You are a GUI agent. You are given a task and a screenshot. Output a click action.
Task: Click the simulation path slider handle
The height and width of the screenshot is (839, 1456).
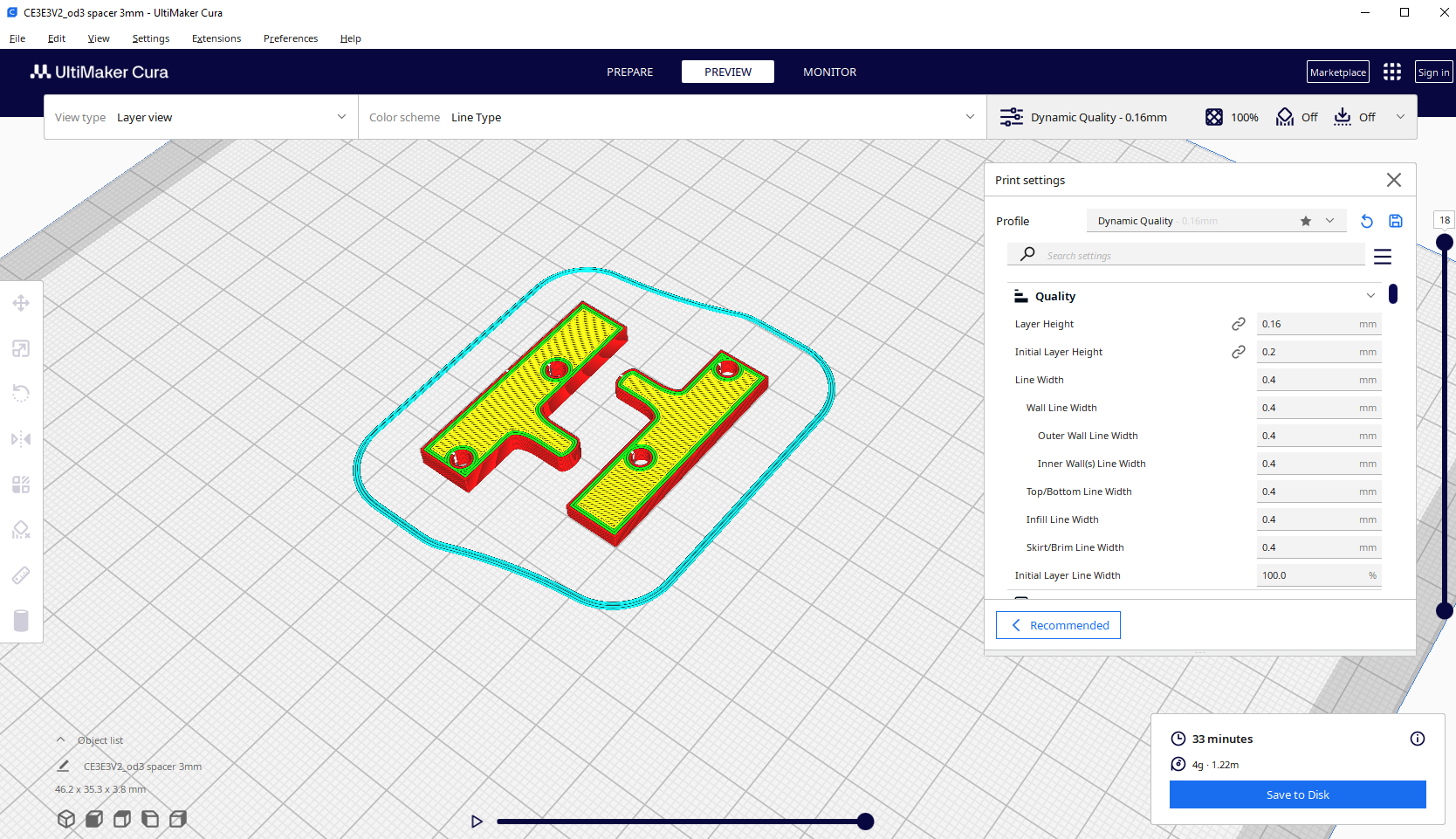pyautogui.click(x=865, y=822)
